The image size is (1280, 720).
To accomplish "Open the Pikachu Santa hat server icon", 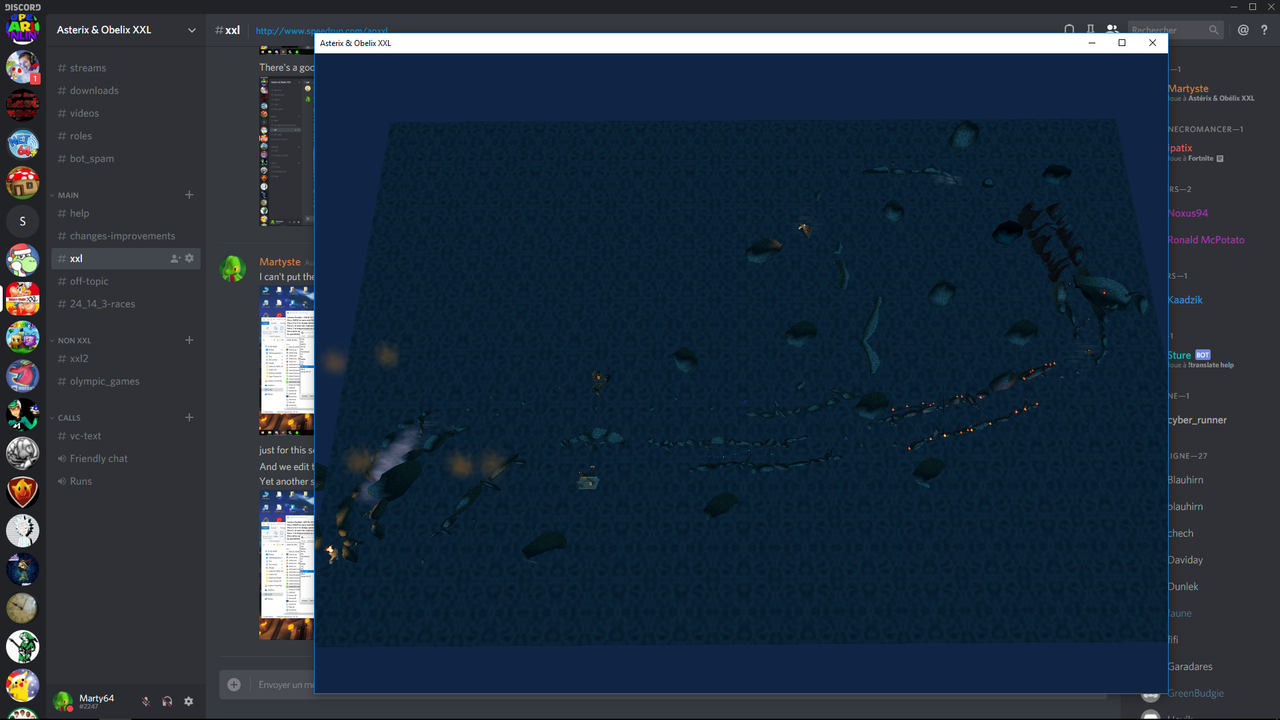I will 22,685.
